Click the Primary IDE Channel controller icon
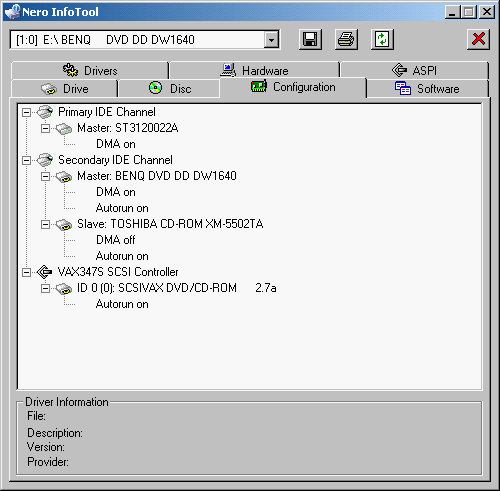500x491 pixels. pos(45,112)
